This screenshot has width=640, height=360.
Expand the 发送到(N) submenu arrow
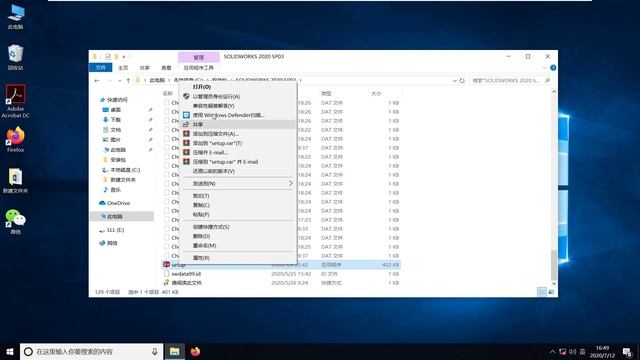[291, 183]
